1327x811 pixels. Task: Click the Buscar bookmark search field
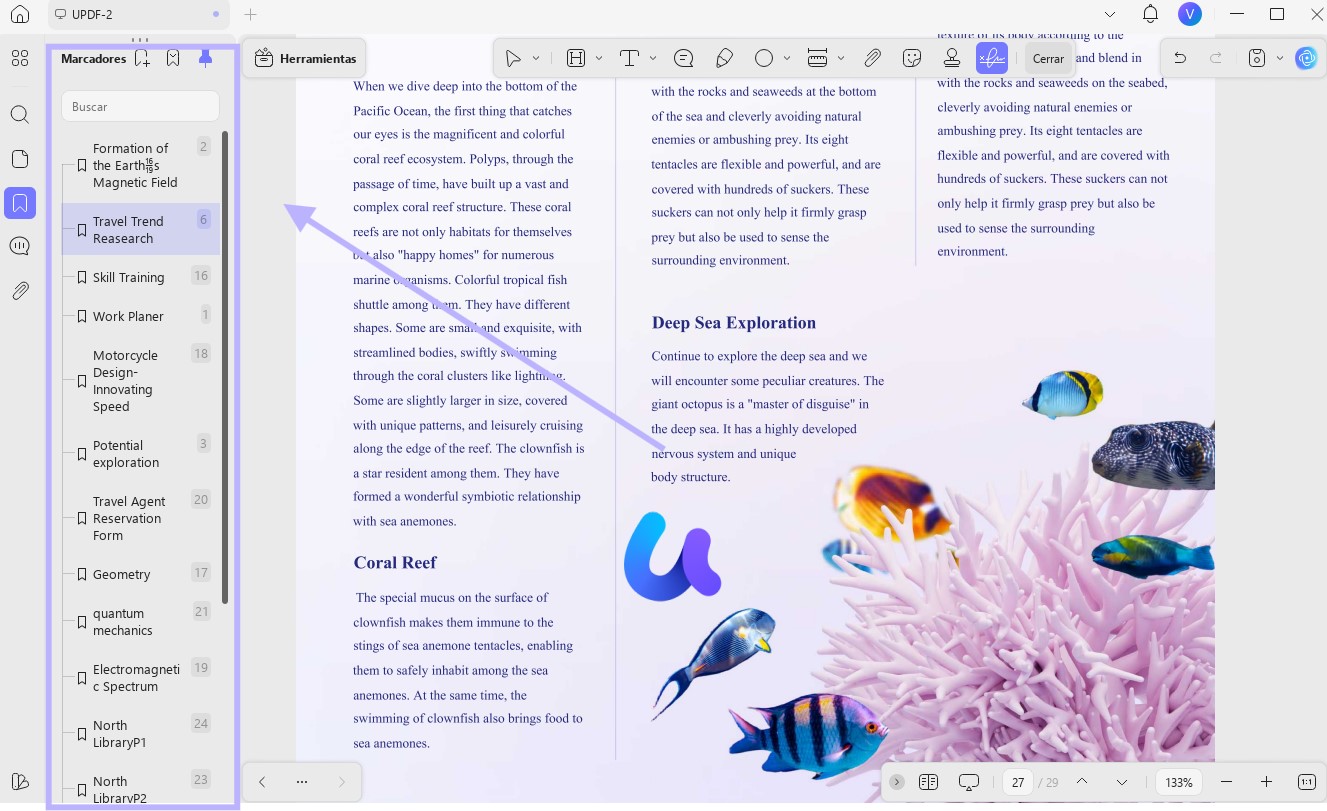coord(140,106)
